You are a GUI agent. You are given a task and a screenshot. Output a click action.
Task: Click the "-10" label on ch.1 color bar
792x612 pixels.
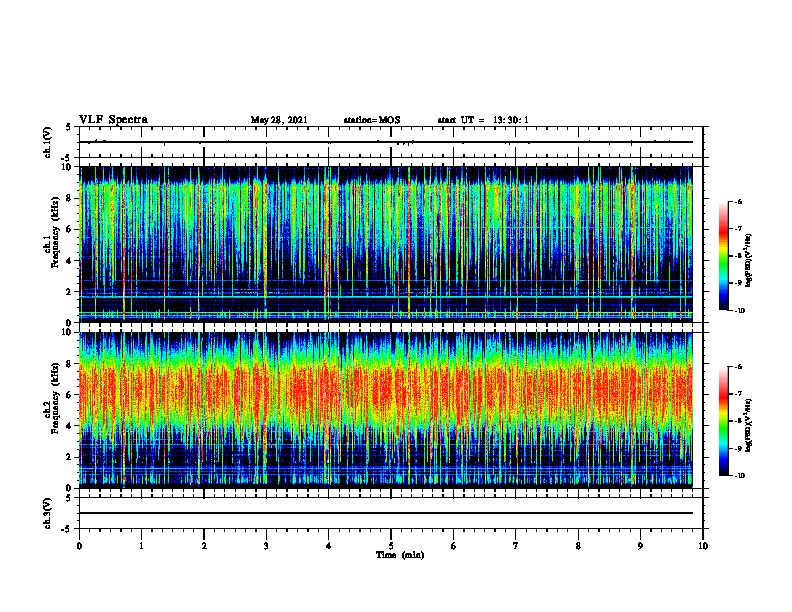[x=740, y=311]
